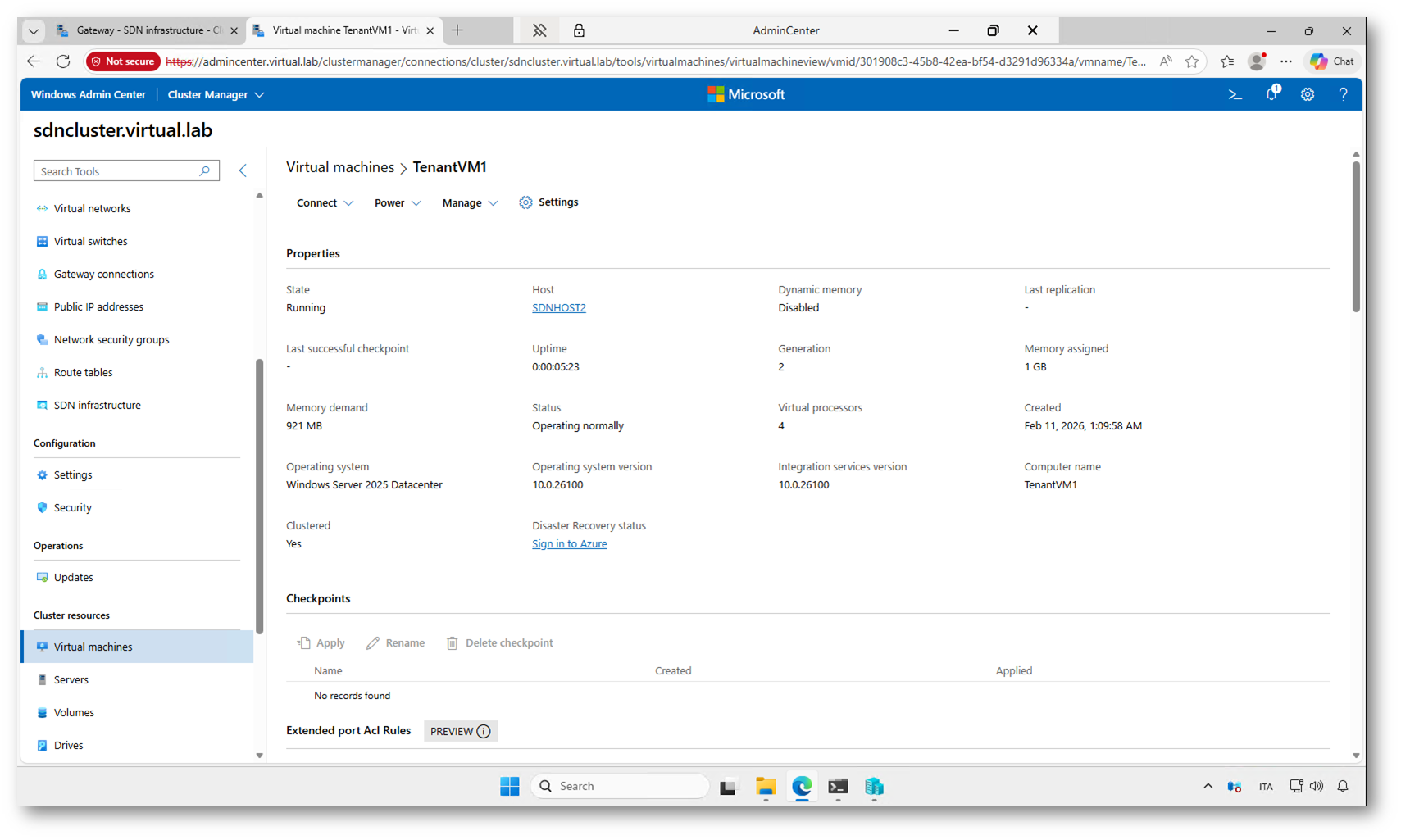Open Windows Admin Center settings gear
Screen dimensions: 1401x840
(x=1308, y=95)
